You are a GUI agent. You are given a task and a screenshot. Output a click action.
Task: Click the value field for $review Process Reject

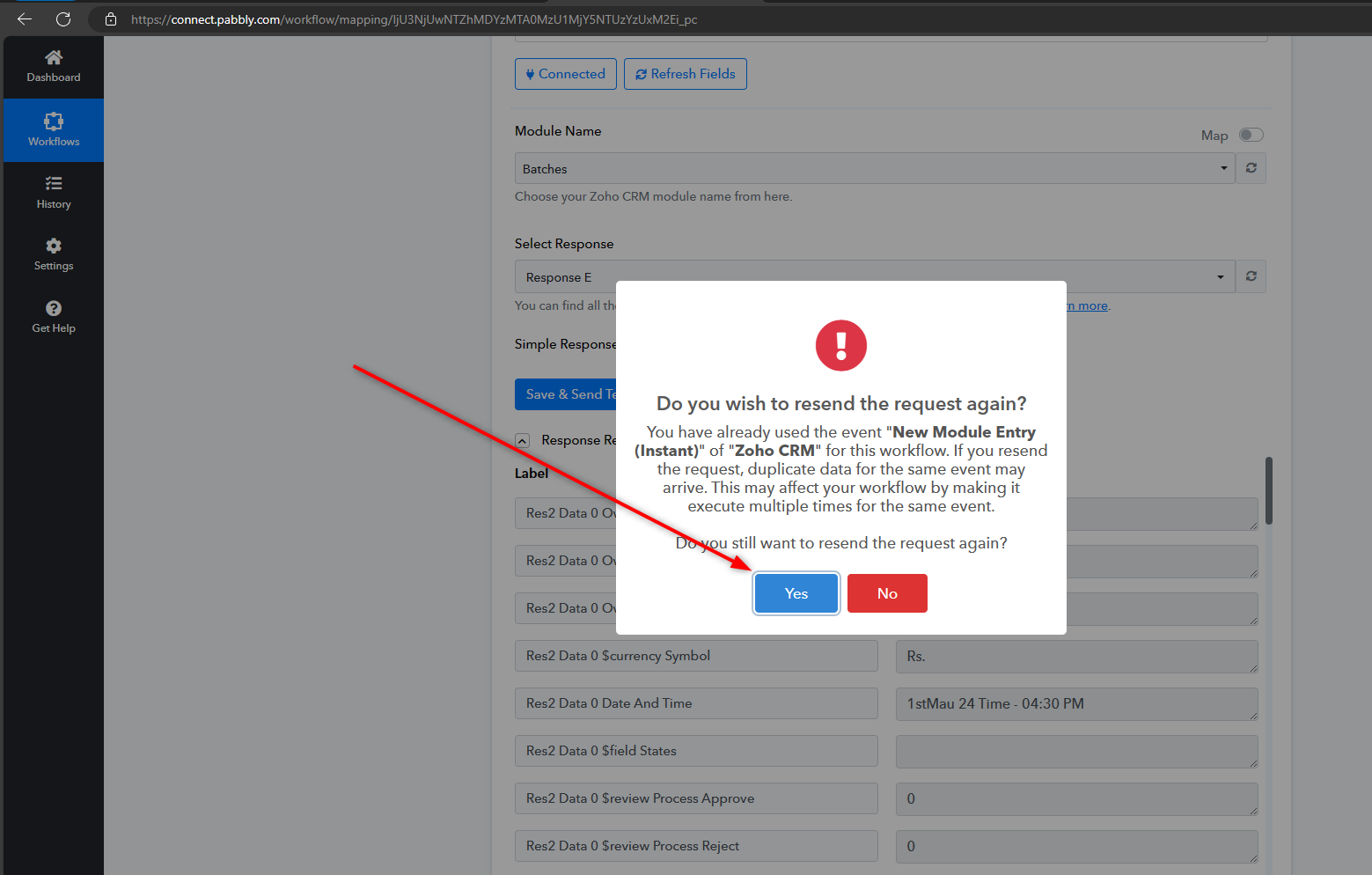(1077, 846)
